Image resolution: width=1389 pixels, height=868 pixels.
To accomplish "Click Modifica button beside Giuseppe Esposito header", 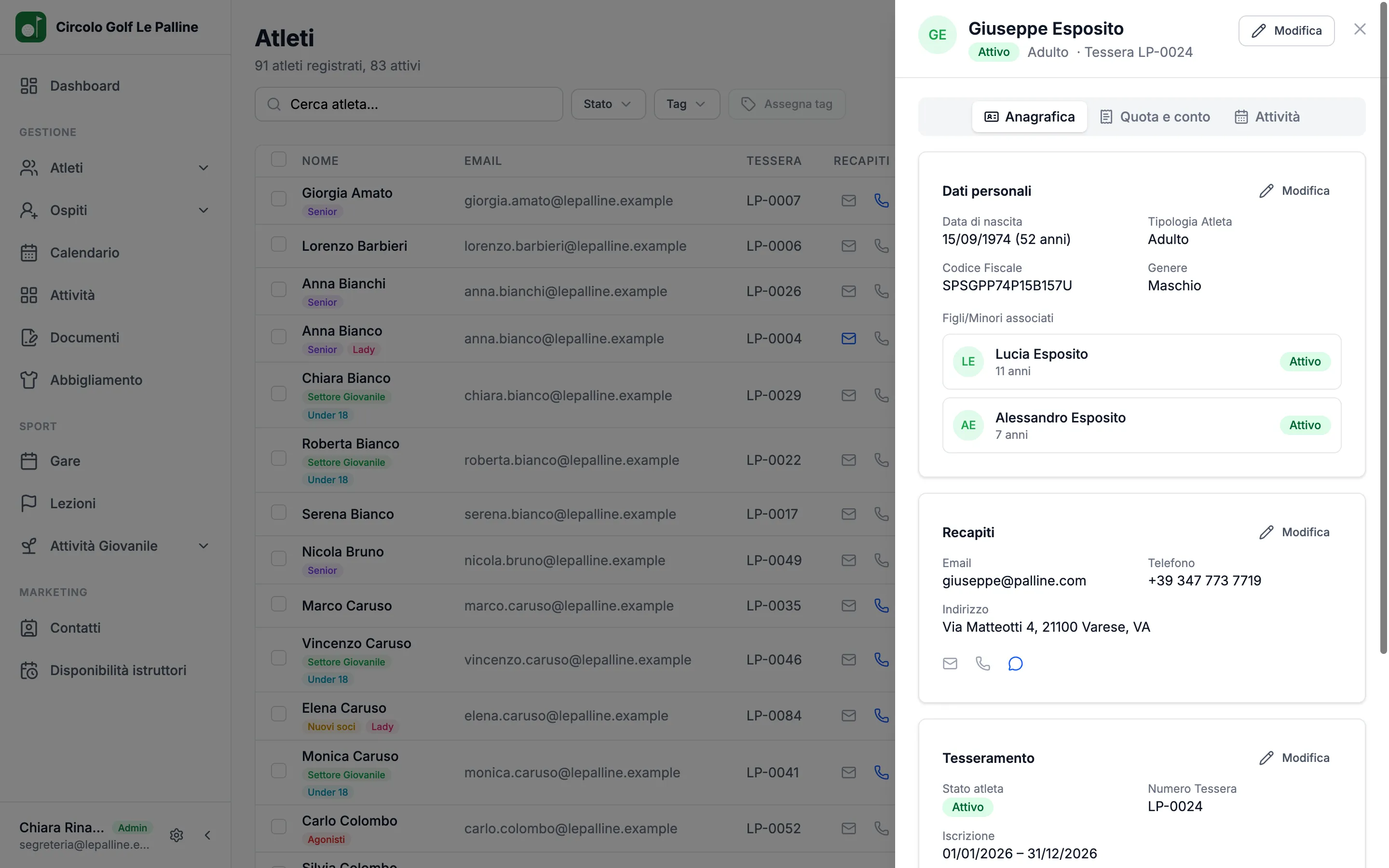I will [x=1286, y=31].
